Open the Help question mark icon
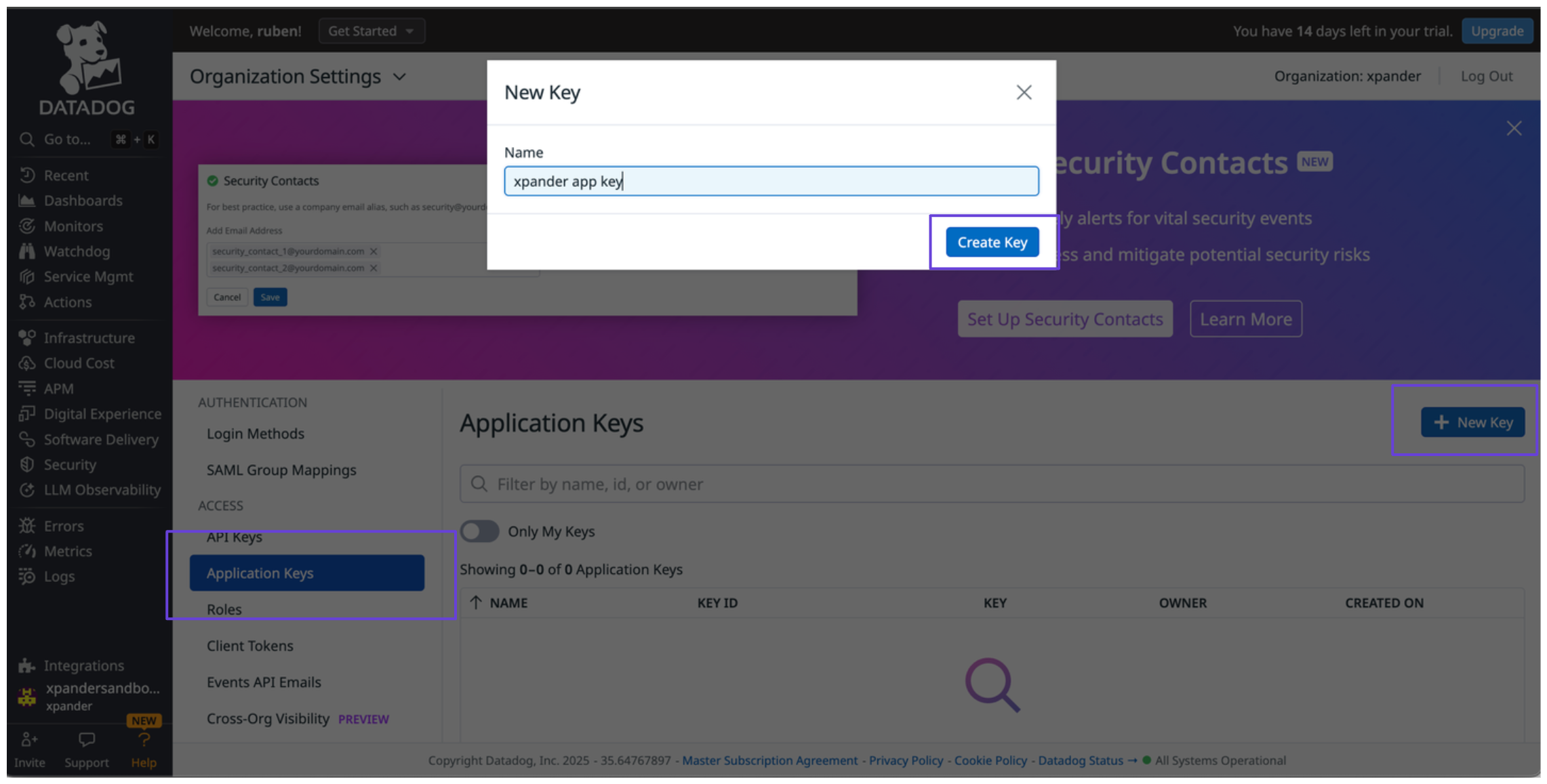This screenshot has height=784, width=1547. click(144, 740)
